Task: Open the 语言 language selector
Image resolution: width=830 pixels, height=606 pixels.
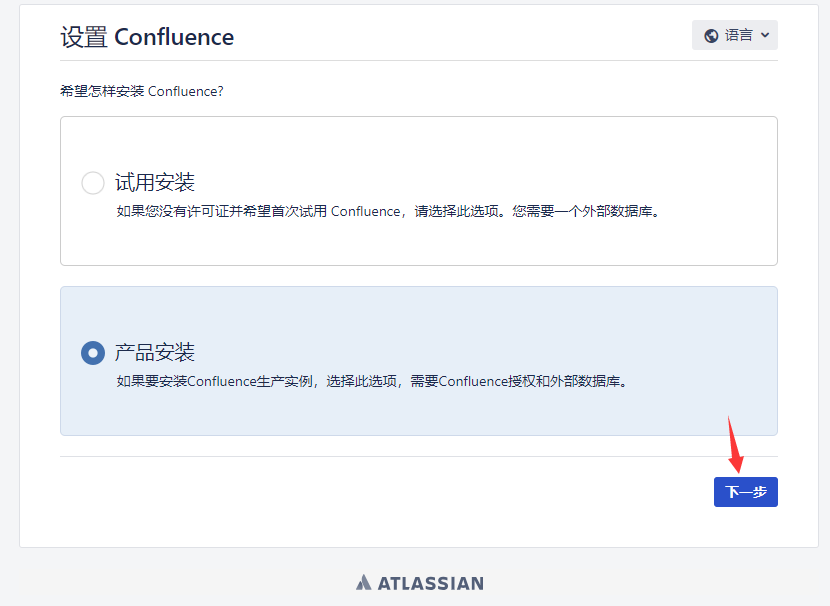Action: tap(735, 35)
